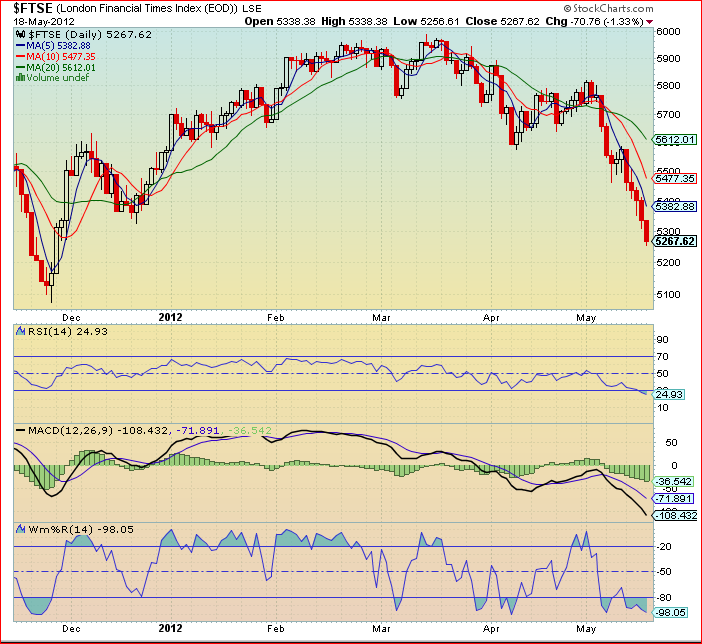
Task: Select the $FTSE ticker title
Action: (x=33, y=8)
